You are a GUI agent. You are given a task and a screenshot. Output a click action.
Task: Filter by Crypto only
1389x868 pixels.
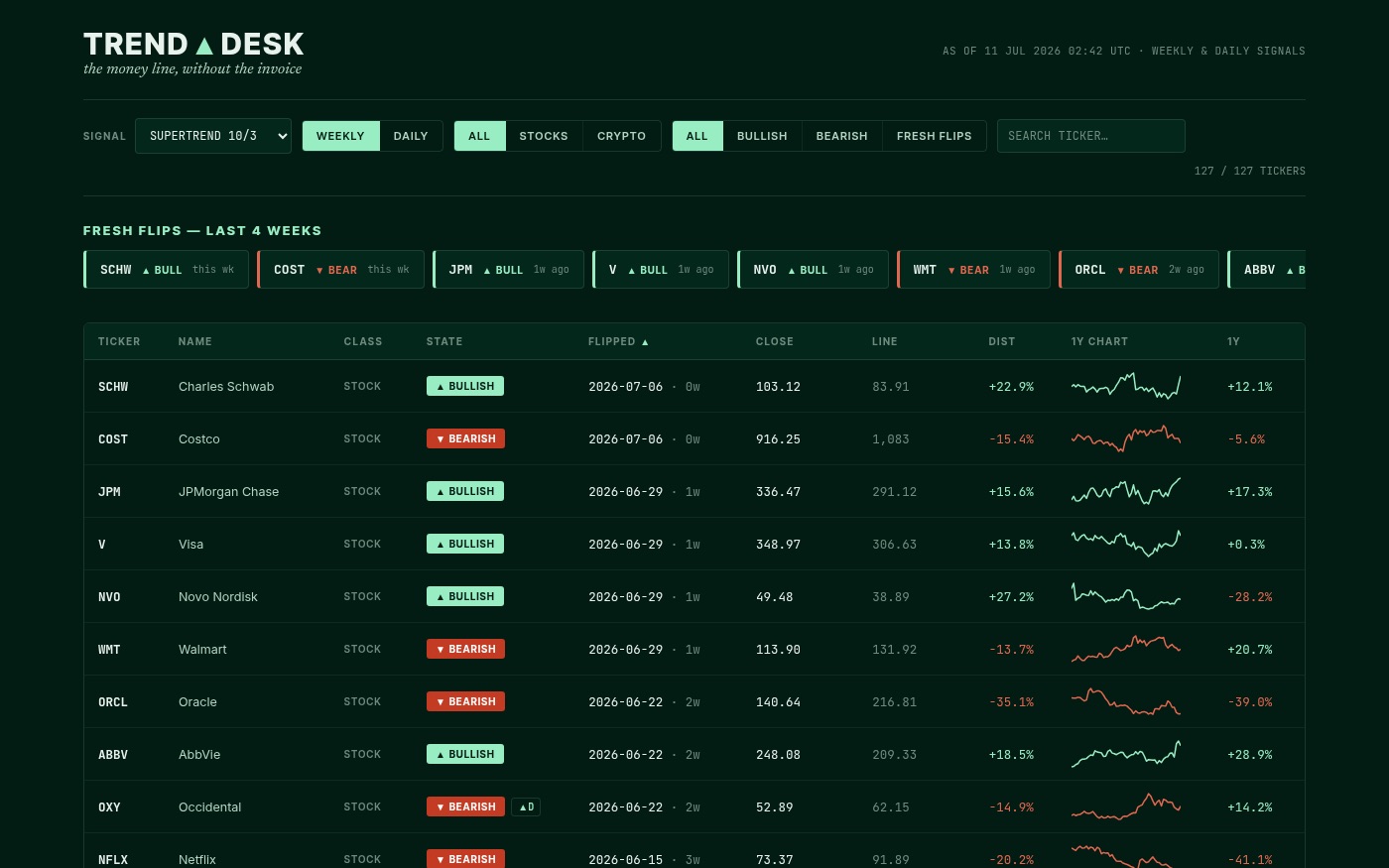[621, 136]
